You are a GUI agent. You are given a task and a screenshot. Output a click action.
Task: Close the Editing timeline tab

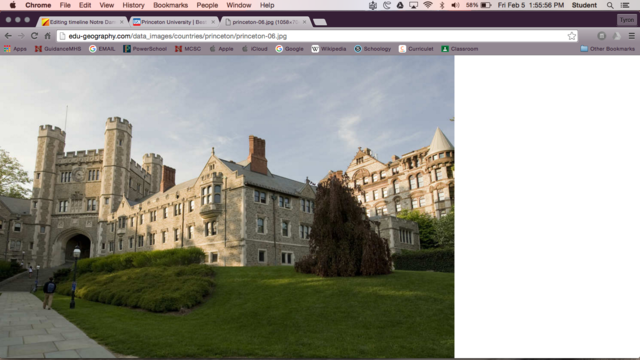click(x=122, y=22)
